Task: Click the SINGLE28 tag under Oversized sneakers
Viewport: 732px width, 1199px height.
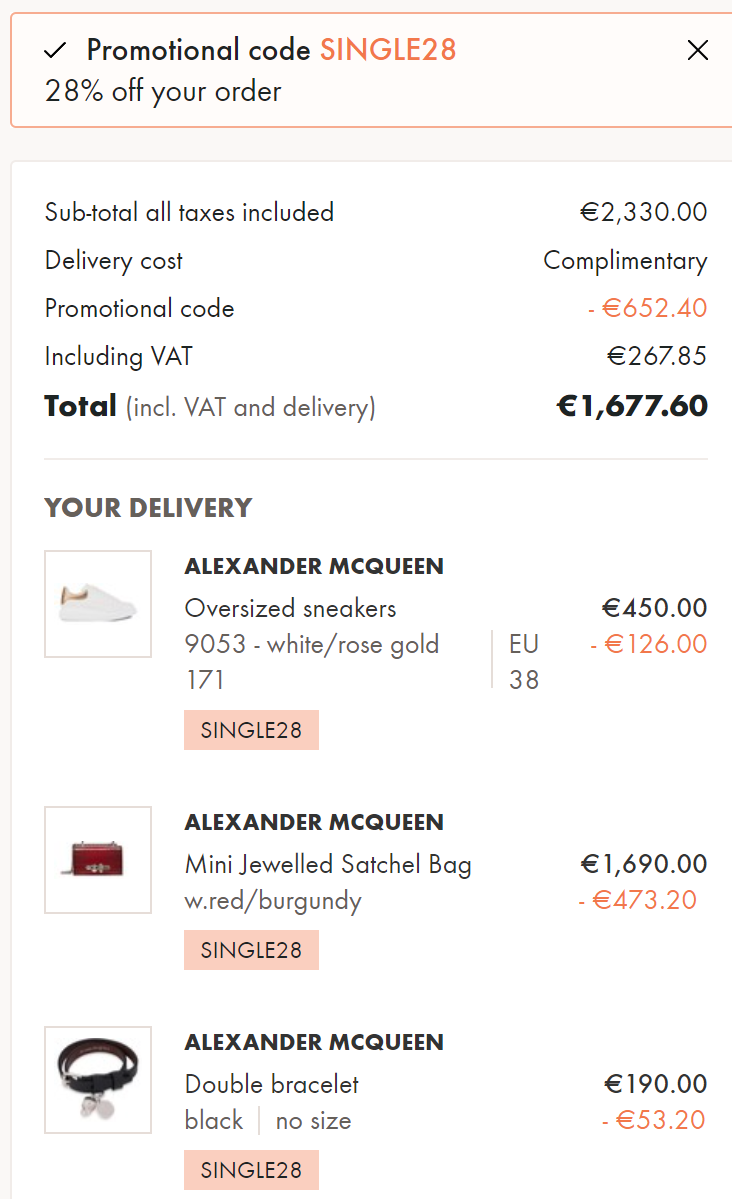Action: click(x=251, y=730)
